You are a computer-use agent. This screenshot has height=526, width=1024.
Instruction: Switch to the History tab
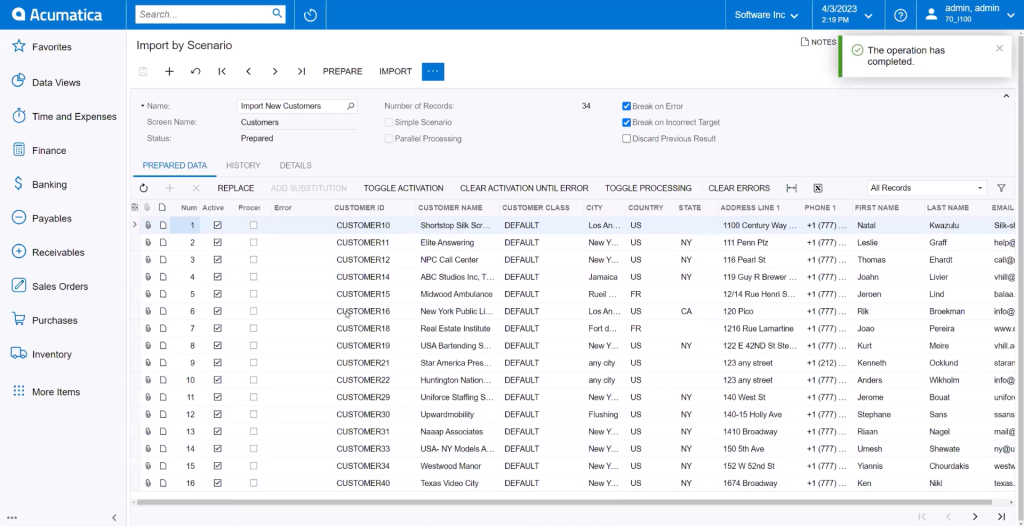(x=243, y=166)
